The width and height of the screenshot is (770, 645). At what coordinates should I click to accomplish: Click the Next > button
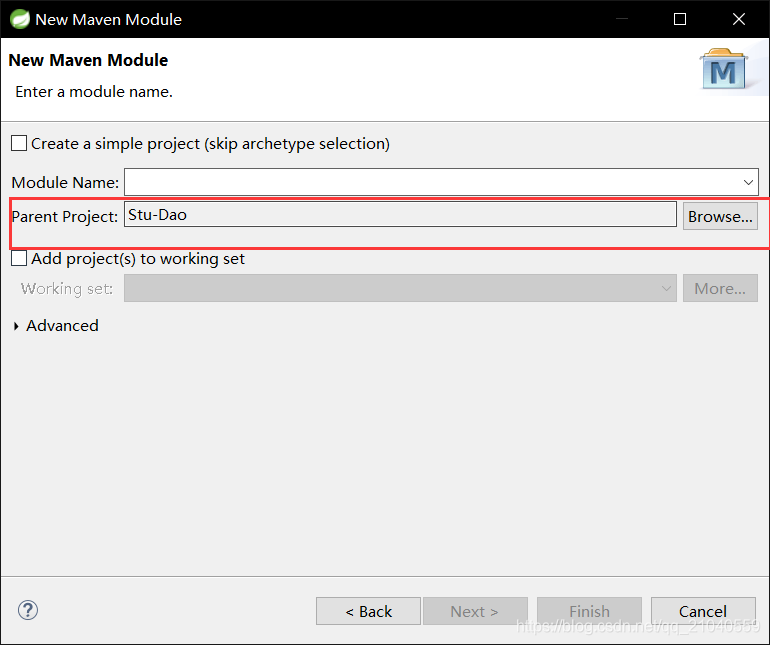(475, 611)
